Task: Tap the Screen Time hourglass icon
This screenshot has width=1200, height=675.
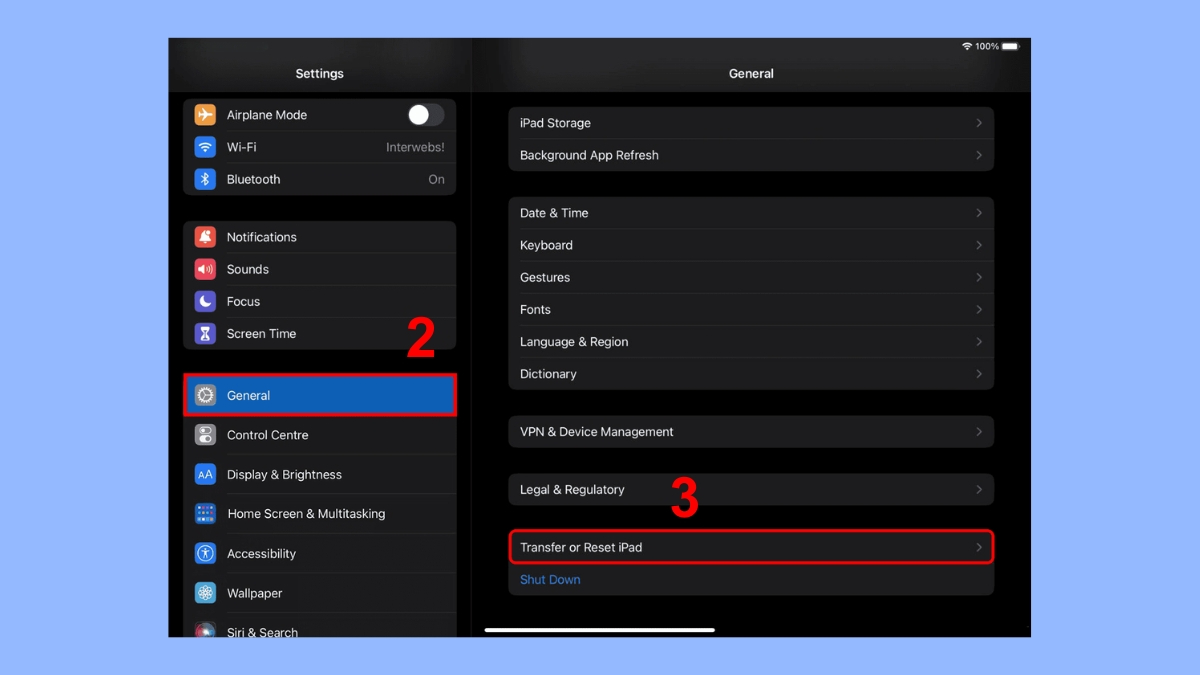Action: 205,334
